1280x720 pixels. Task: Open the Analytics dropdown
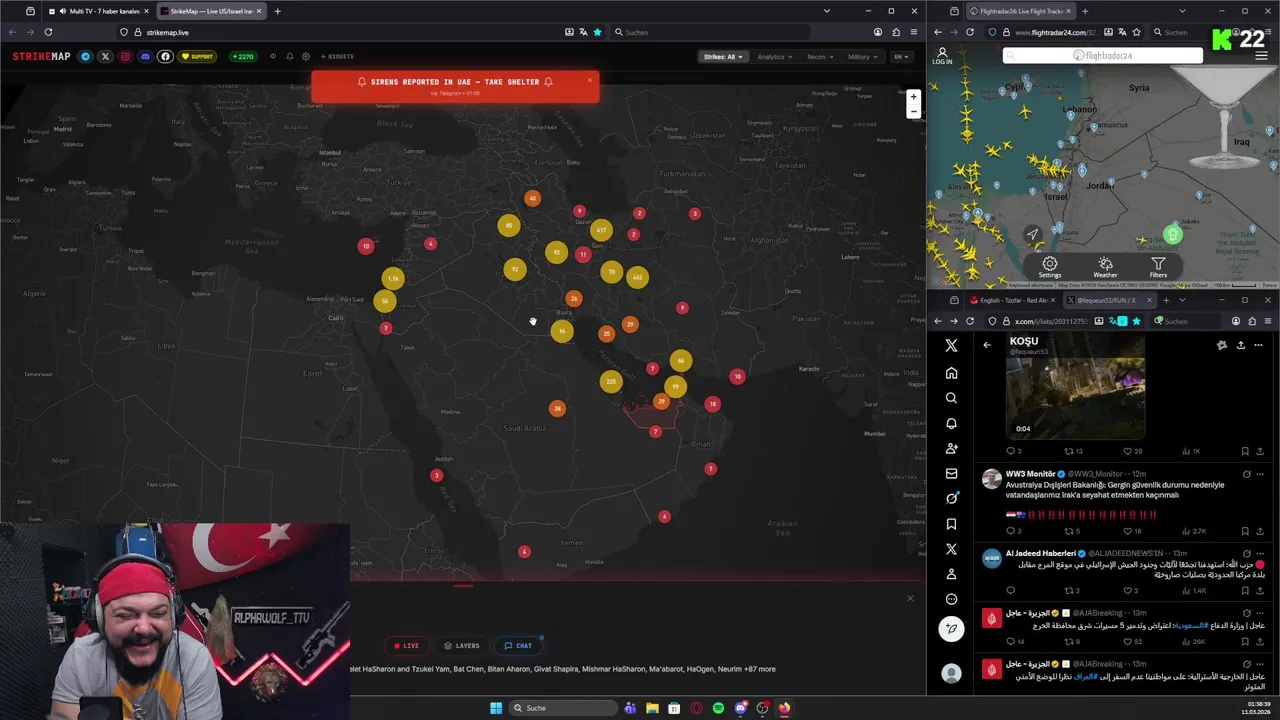[x=774, y=57]
